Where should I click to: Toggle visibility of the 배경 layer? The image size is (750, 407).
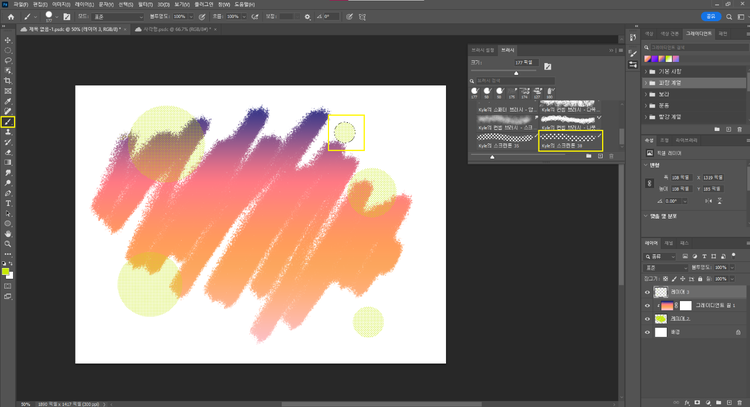click(647, 331)
